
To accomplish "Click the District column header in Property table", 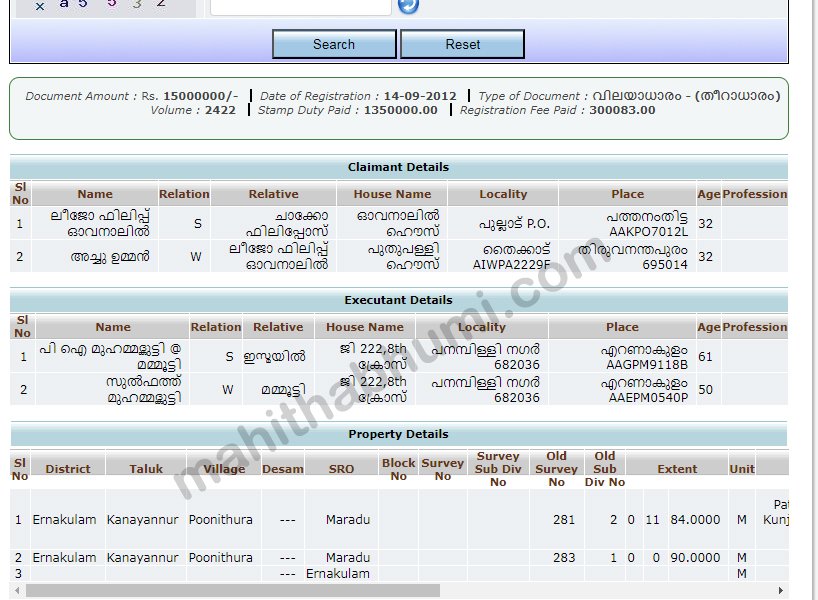I will click(x=68, y=469).
